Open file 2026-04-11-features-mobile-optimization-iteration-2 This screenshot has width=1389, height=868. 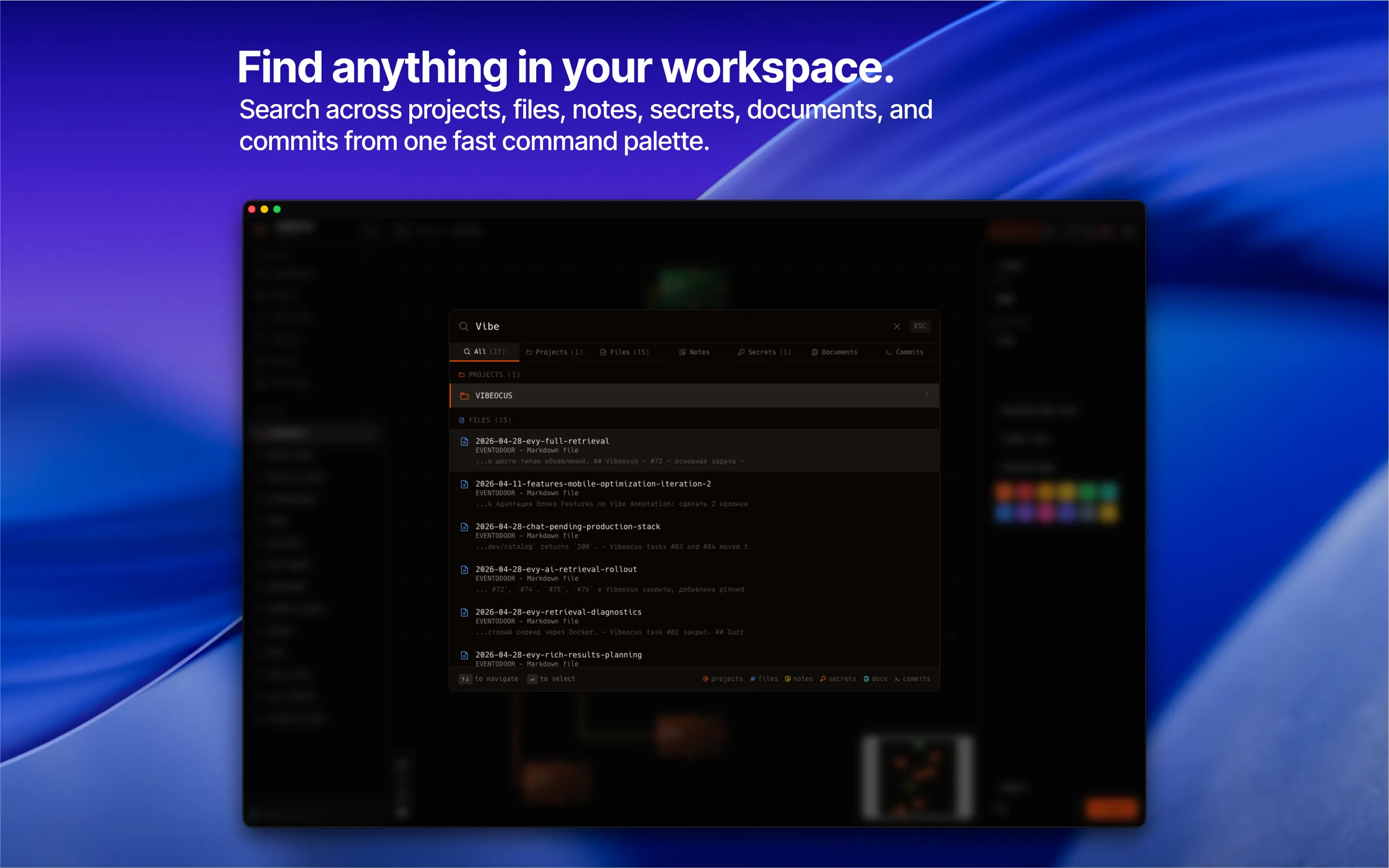coord(694,493)
